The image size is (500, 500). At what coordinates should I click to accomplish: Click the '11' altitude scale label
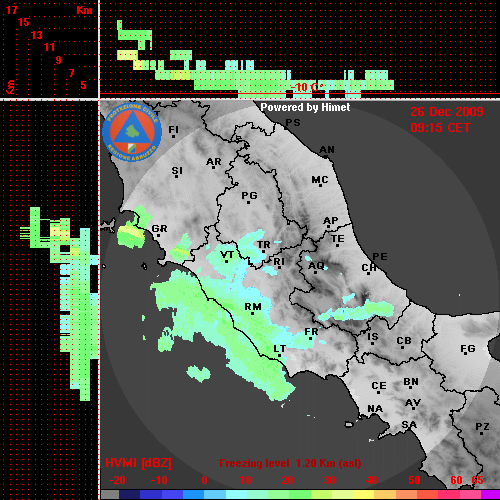pos(49,47)
